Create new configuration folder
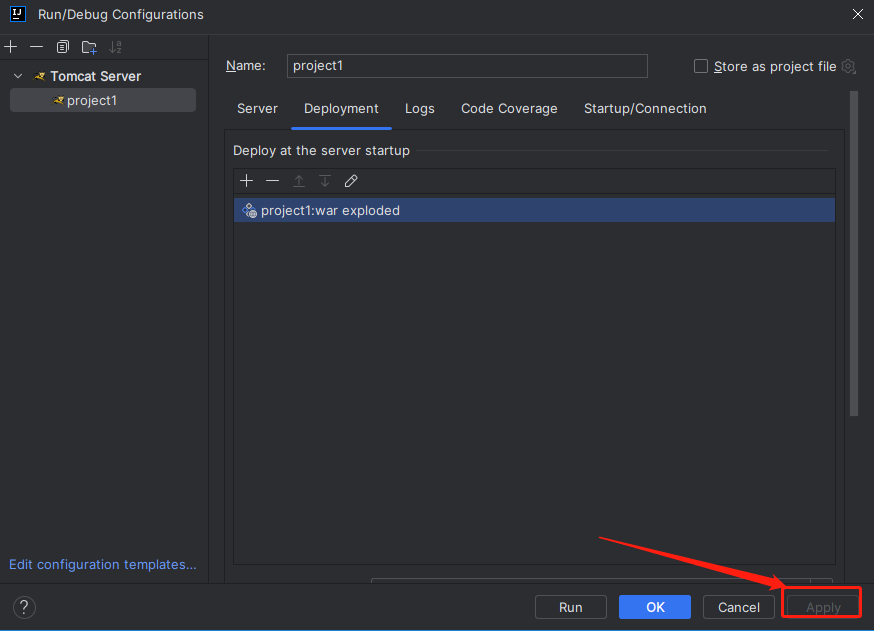The width and height of the screenshot is (874, 631). click(89, 47)
